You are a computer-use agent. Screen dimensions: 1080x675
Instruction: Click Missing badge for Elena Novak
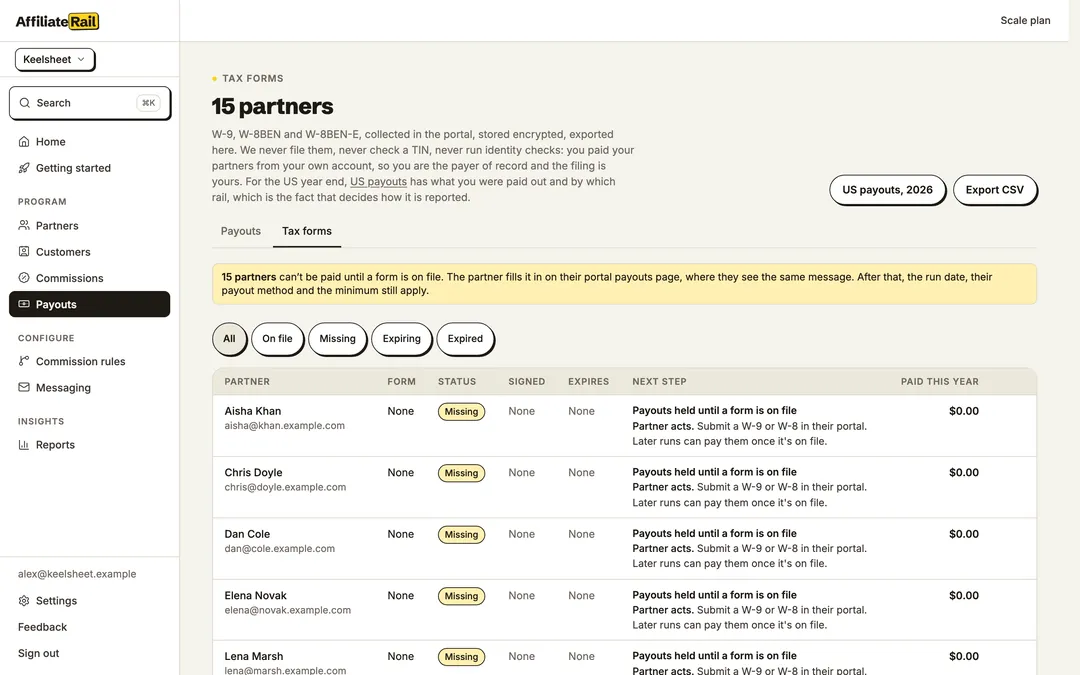point(461,596)
